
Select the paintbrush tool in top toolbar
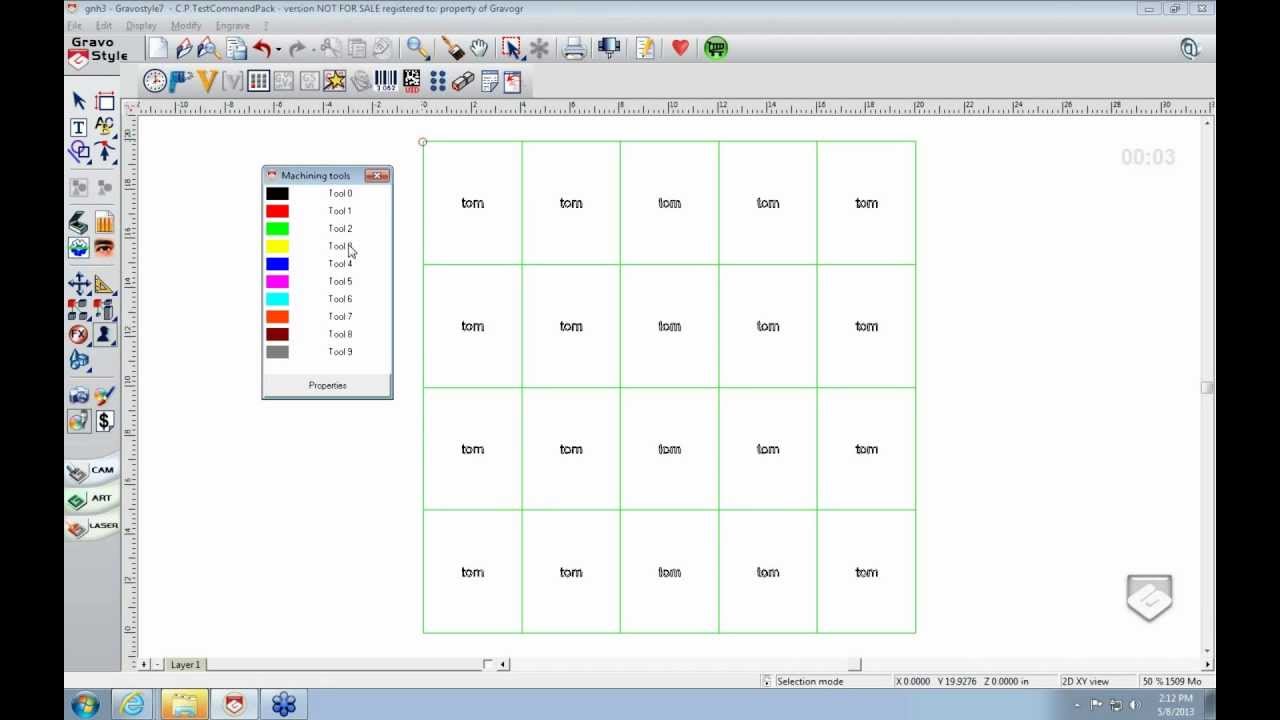pyautogui.click(x=453, y=48)
